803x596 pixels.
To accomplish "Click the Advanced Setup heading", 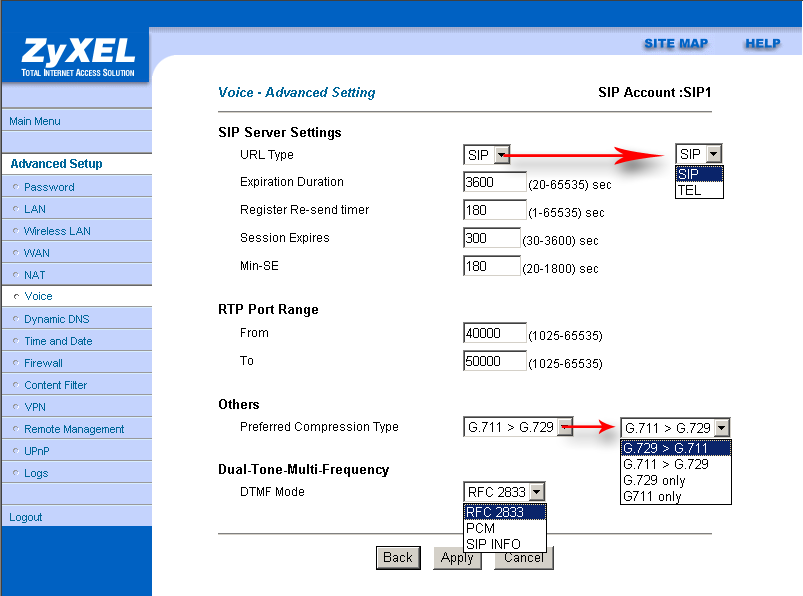I will coord(56,164).
